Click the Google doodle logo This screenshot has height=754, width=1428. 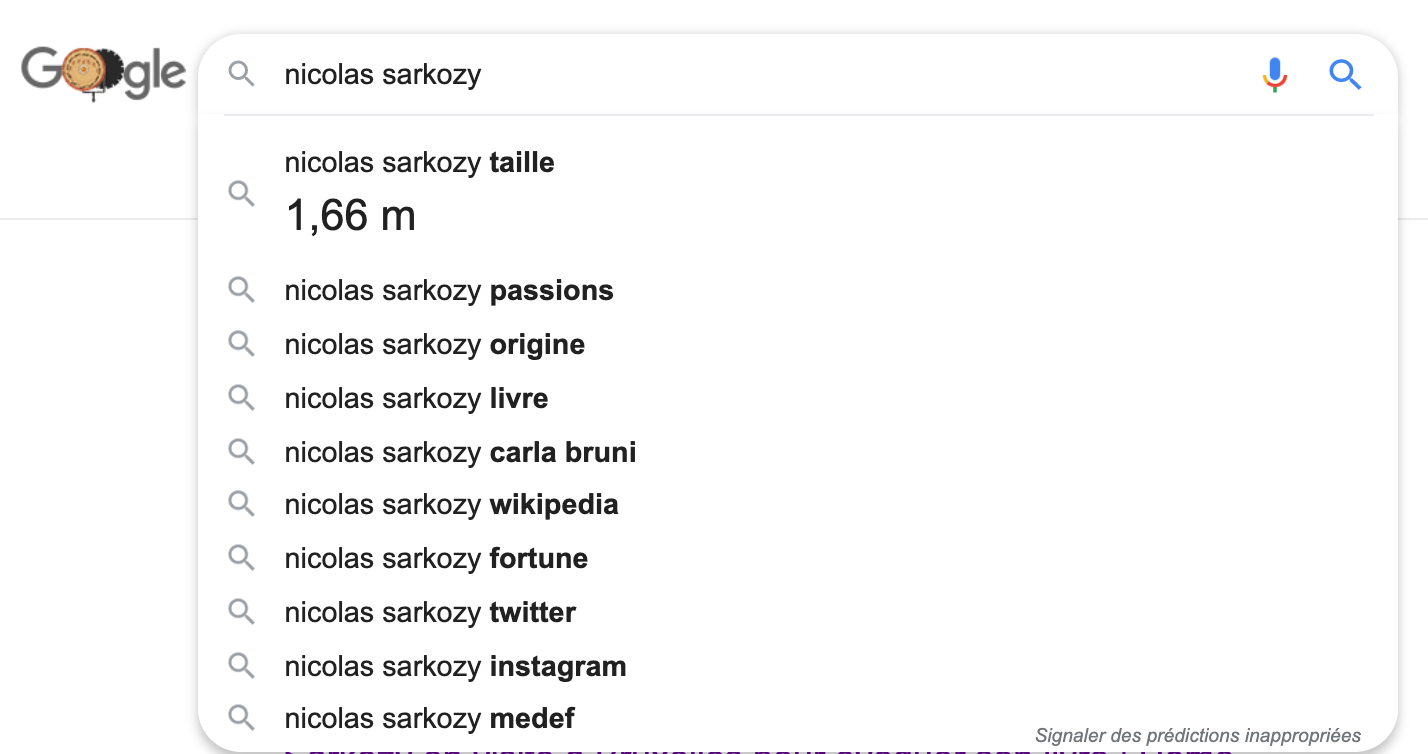coord(104,74)
